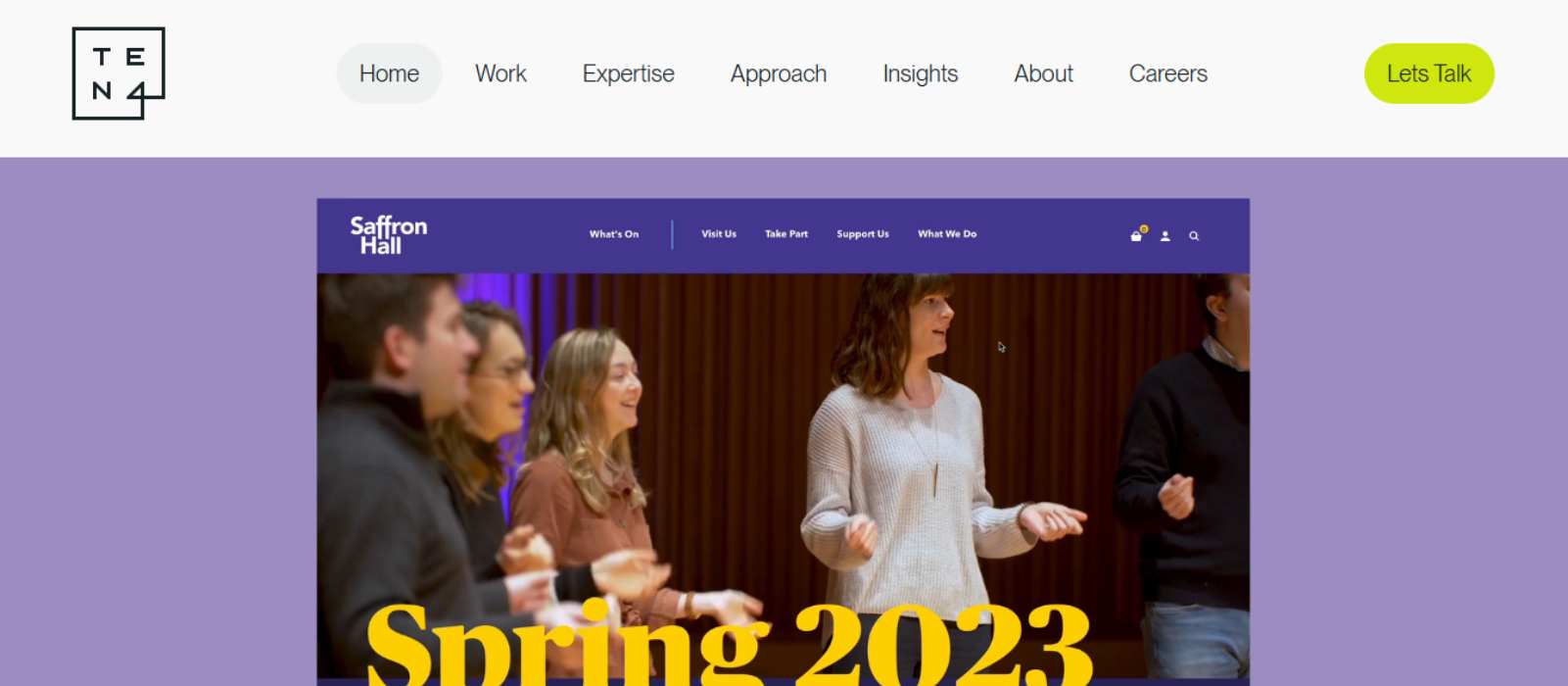
Task: Click the Saffron Hall logo
Action: (x=389, y=235)
